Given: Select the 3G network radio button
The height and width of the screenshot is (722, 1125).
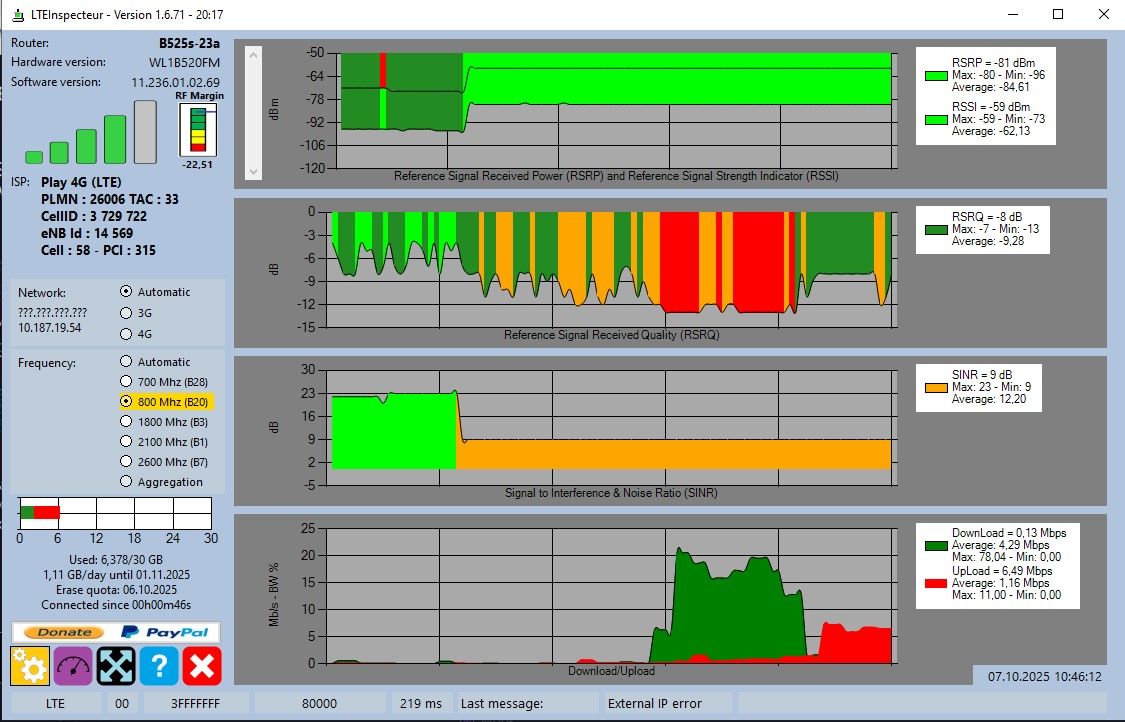Looking at the screenshot, I should 126,313.
